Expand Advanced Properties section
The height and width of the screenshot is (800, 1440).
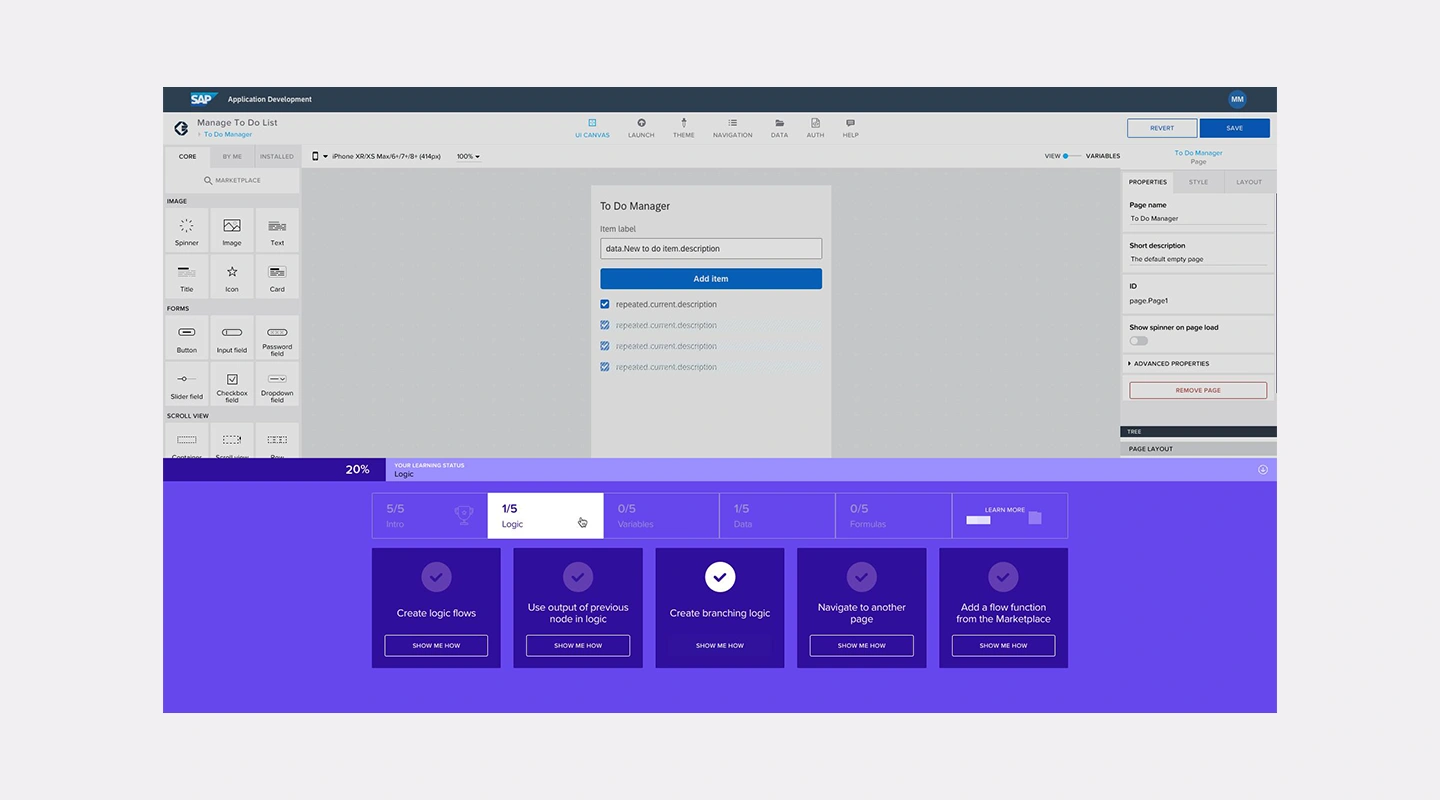[x=1198, y=363]
